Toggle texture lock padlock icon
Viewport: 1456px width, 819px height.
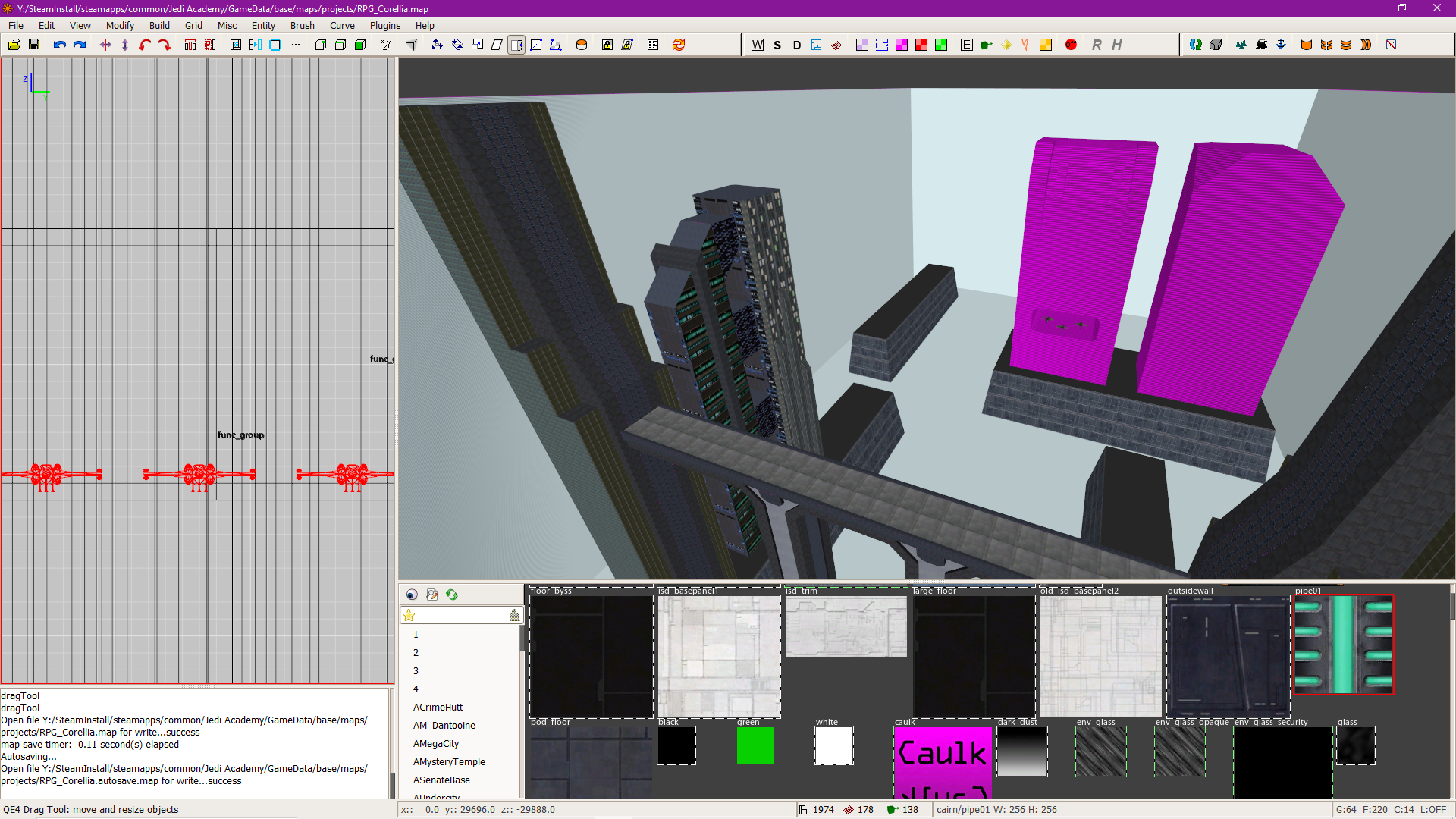(607, 45)
